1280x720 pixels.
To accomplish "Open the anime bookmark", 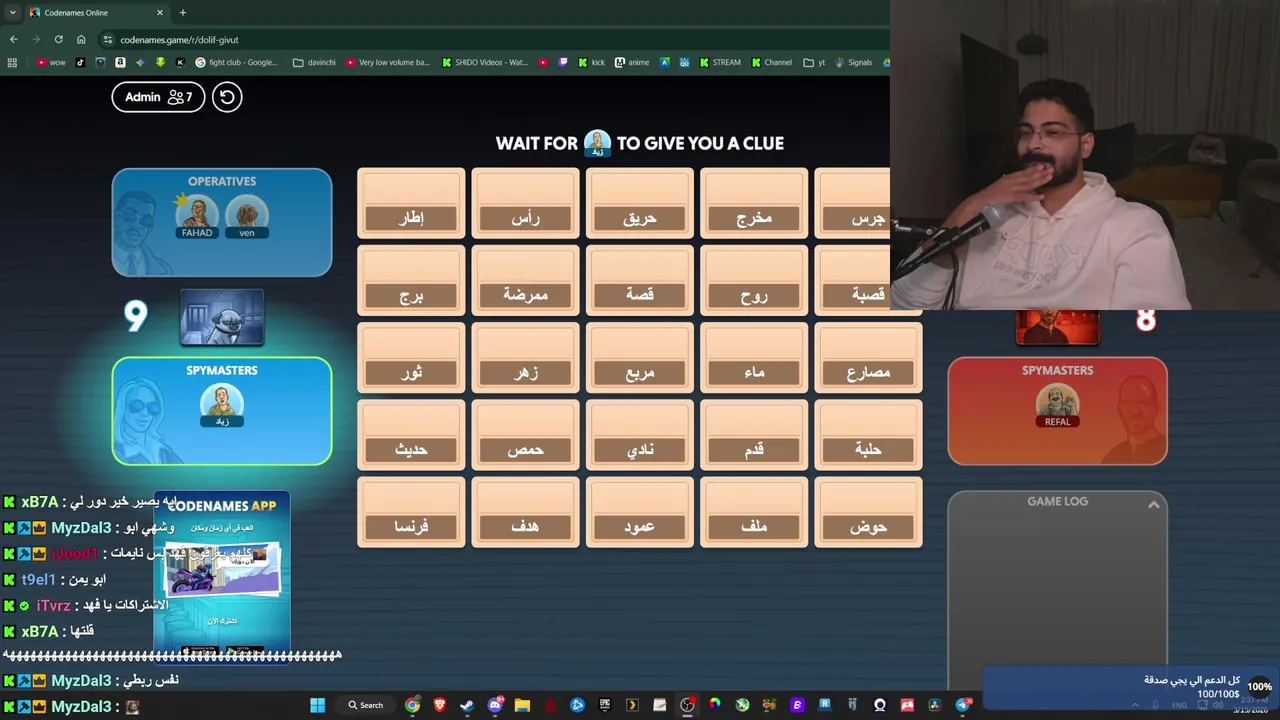I will pos(632,62).
